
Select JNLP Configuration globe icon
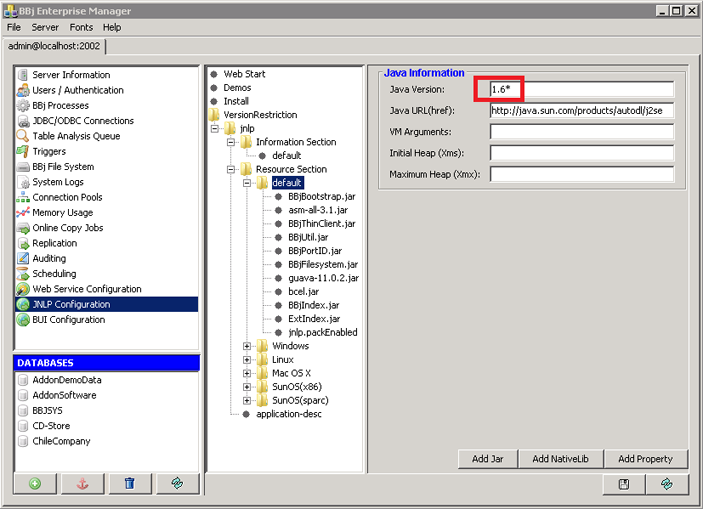tap(23, 304)
